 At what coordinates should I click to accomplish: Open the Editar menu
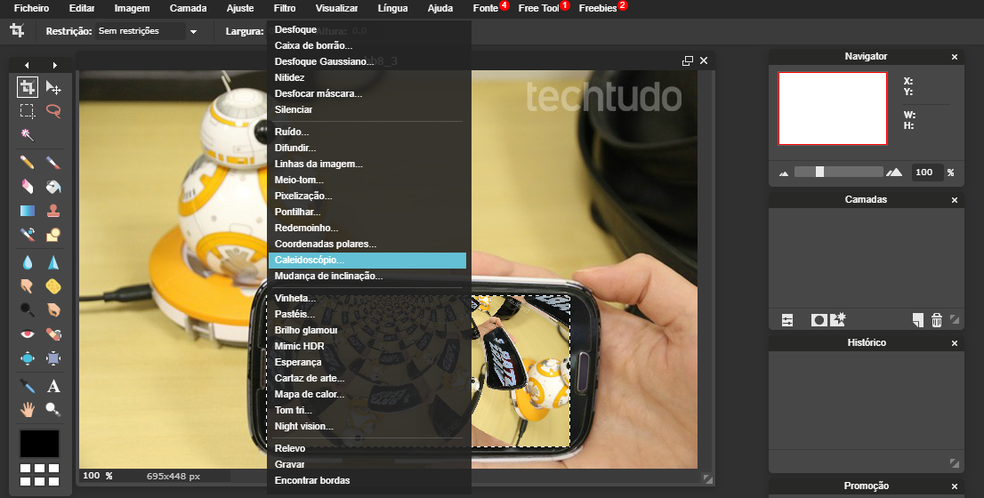click(x=82, y=8)
